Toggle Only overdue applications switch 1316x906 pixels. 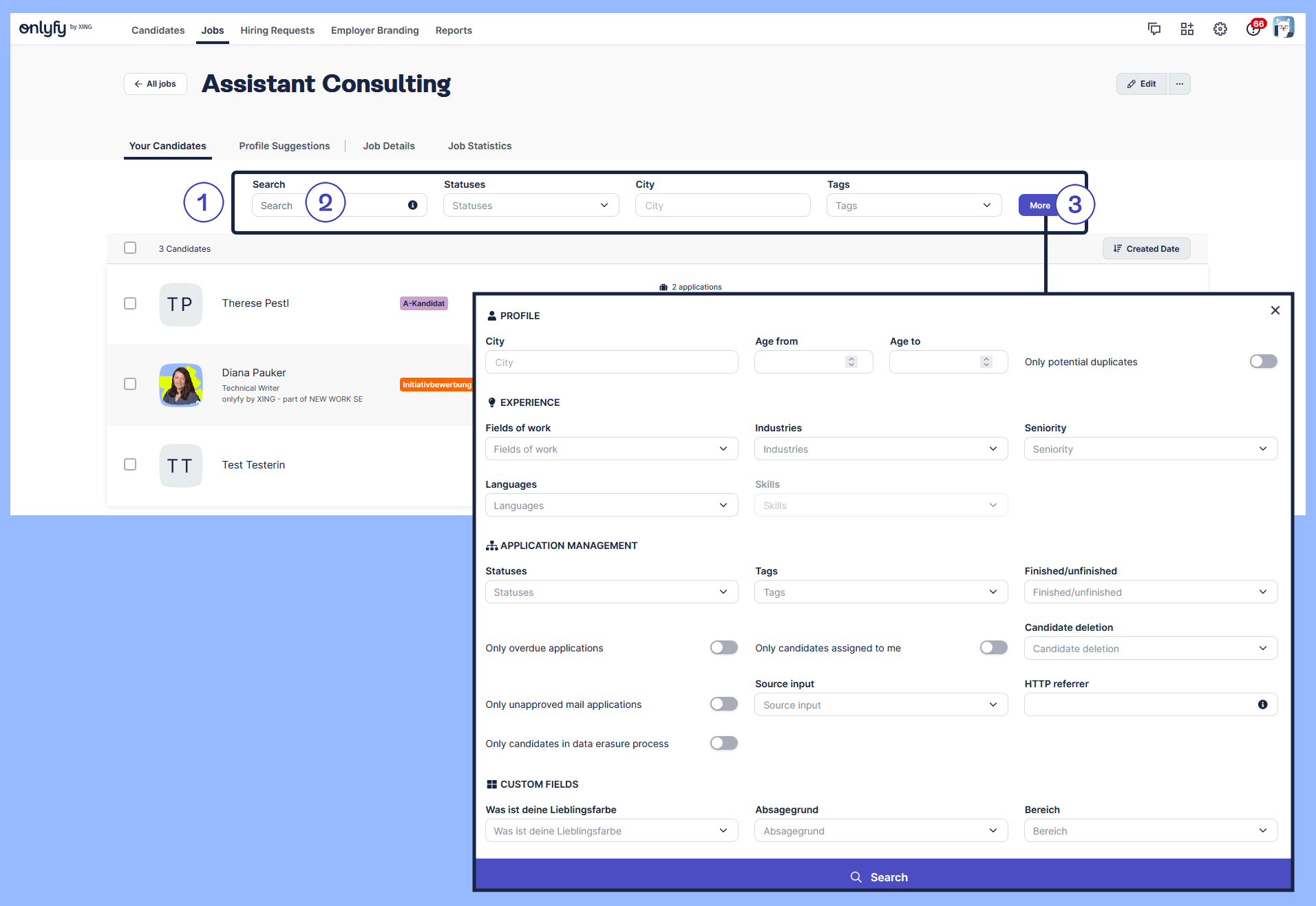[x=724, y=648]
